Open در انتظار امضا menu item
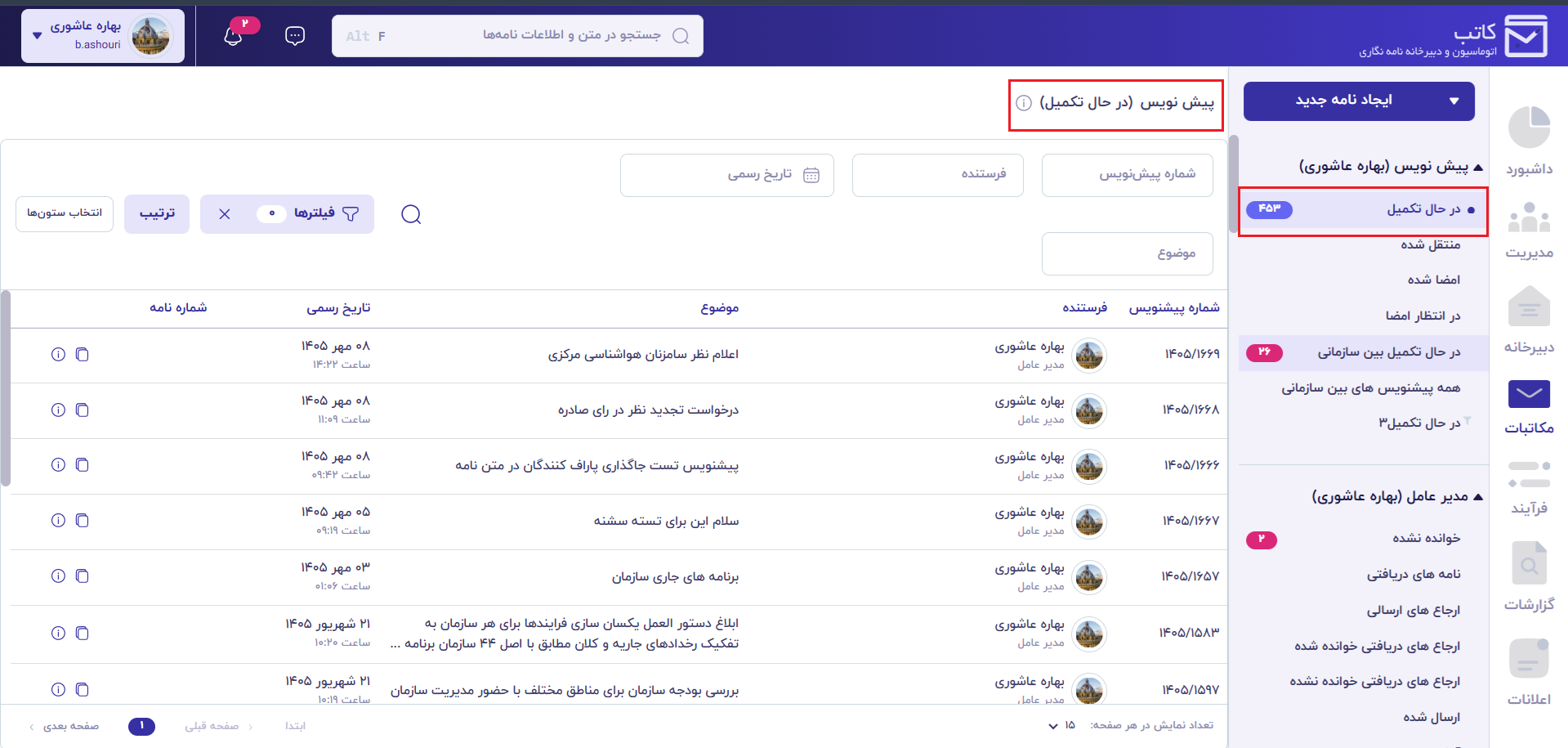 1423,316
